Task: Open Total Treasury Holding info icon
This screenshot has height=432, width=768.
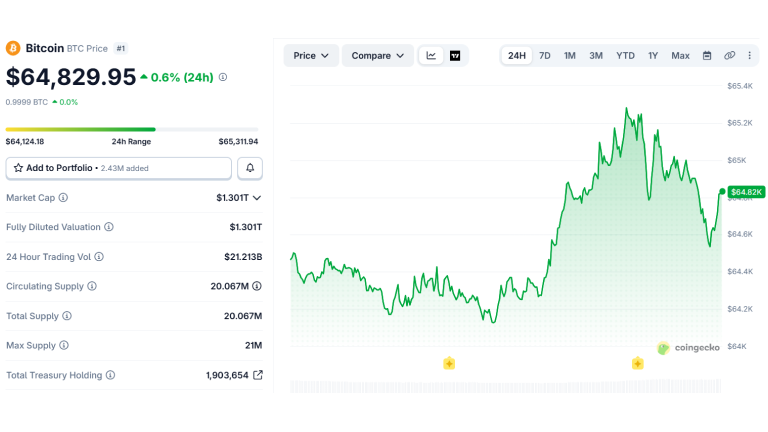Action: pos(110,375)
